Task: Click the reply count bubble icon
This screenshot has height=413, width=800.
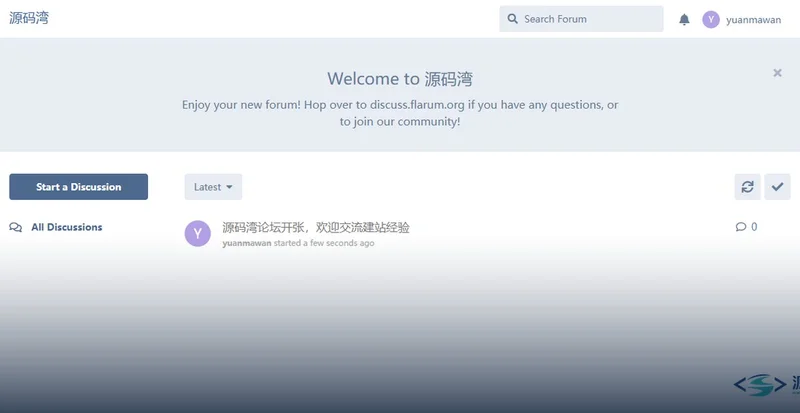Action: pyautogui.click(x=741, y=227)
